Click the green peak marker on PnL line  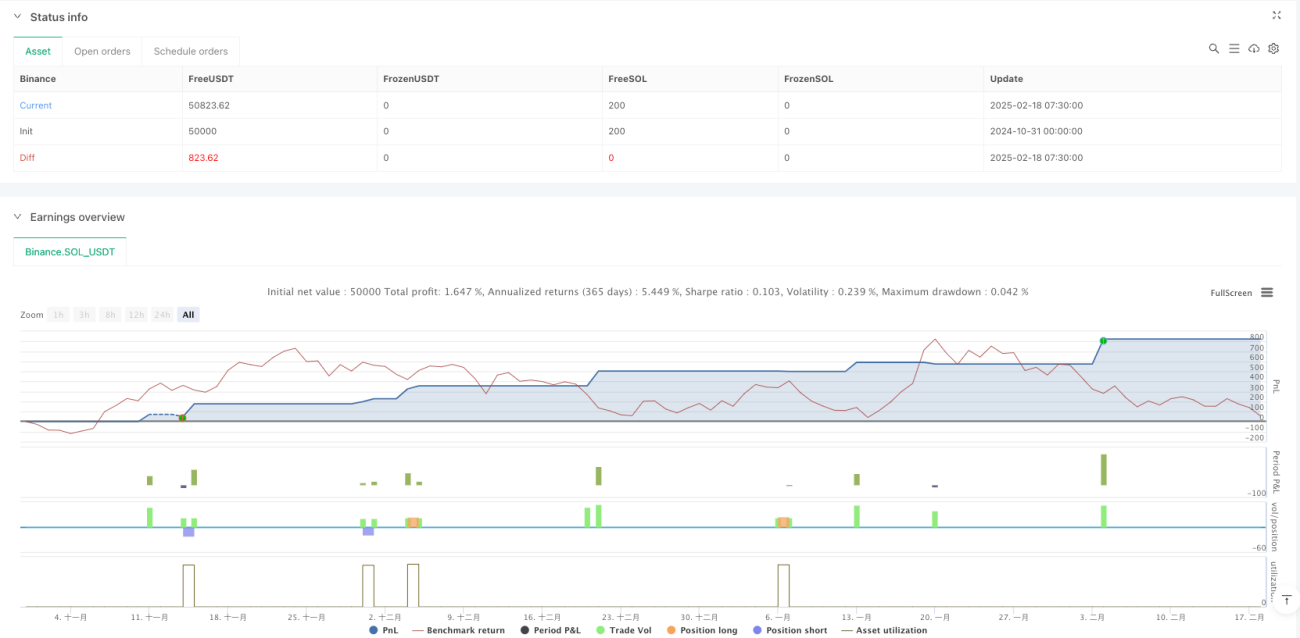pos(1103,341)
